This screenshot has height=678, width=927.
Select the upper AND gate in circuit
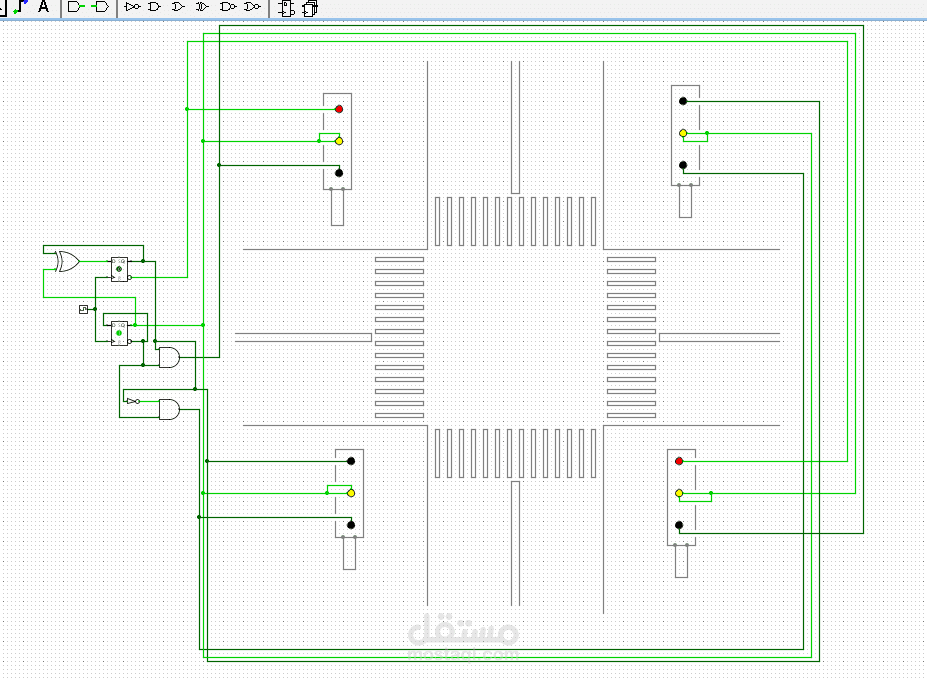(x=169, y=357)
